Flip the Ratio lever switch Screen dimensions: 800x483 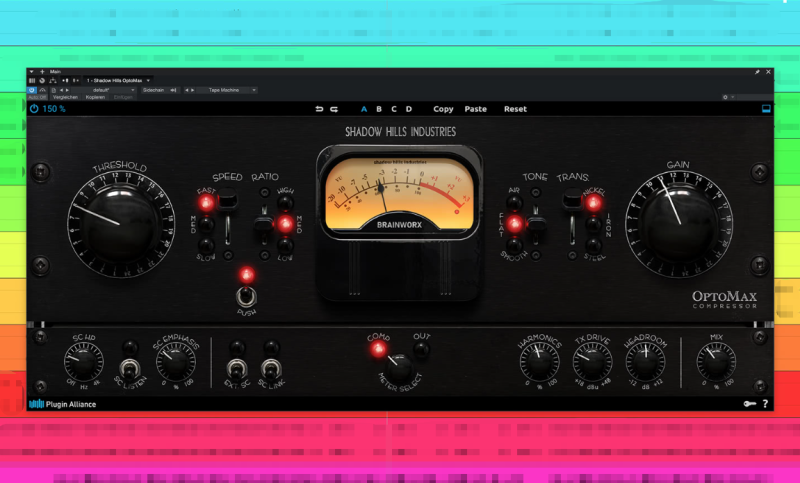coord(264,223)
